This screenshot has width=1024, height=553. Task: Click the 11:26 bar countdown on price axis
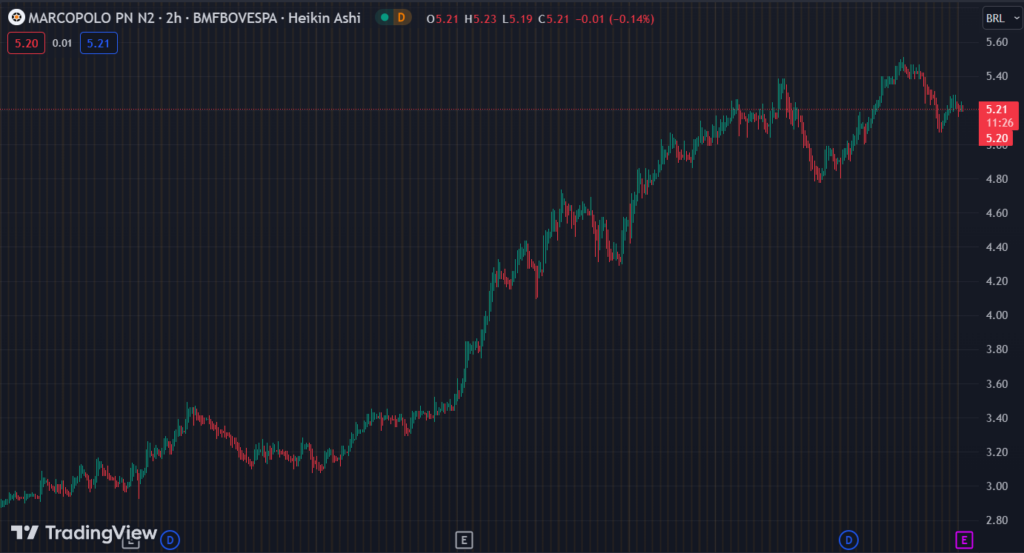click(999, 123)
